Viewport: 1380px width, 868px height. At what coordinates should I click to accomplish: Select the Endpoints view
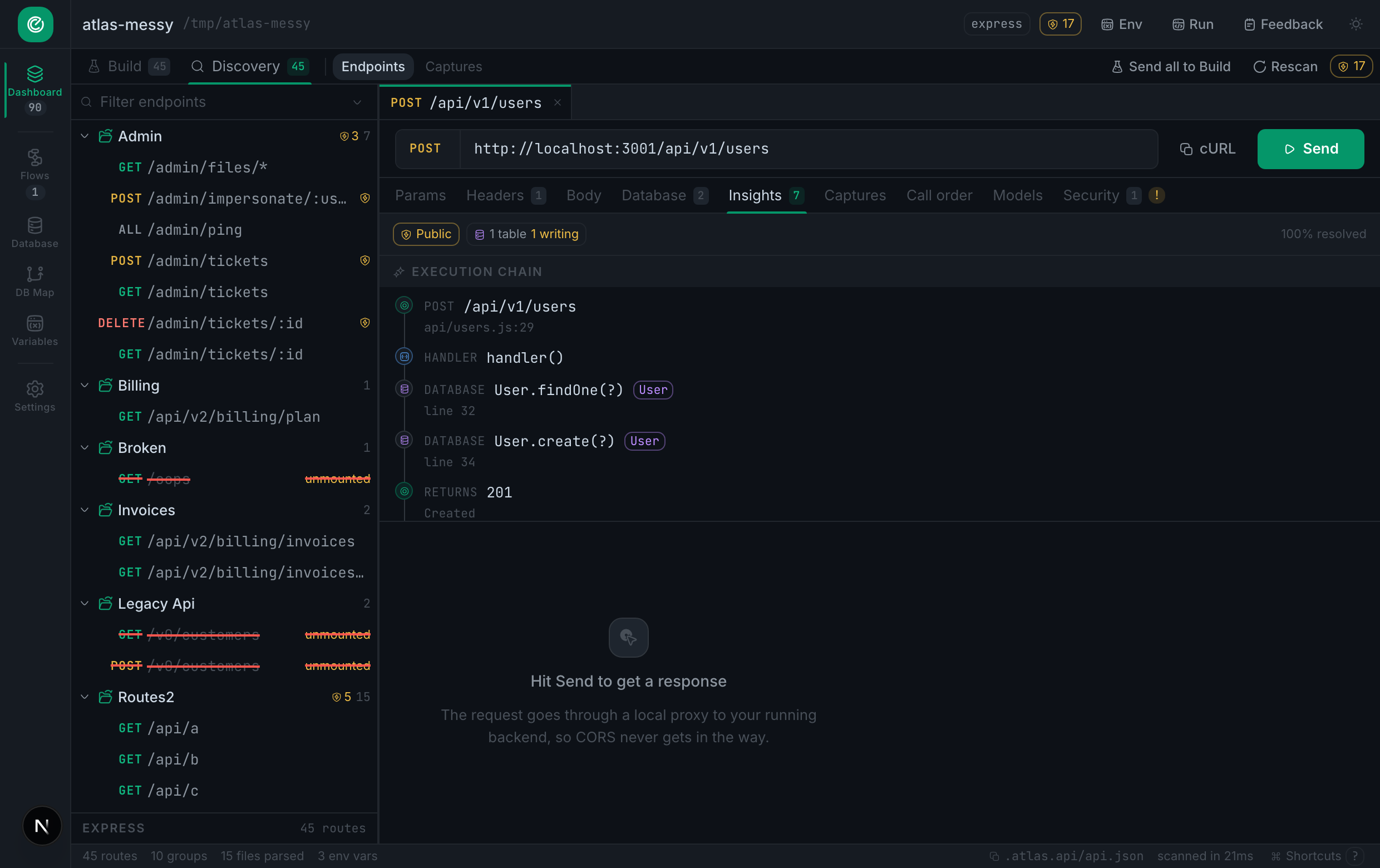click(x=373, y=66)
